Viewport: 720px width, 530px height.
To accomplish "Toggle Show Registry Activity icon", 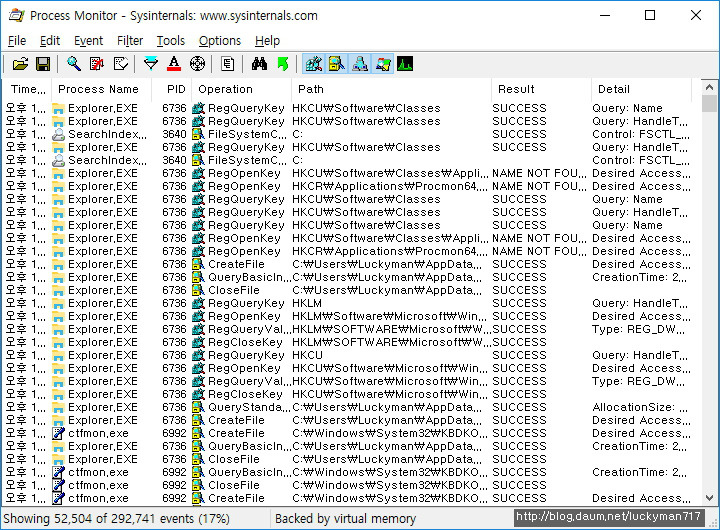I will pyautogui.click(x=314, y=64).
